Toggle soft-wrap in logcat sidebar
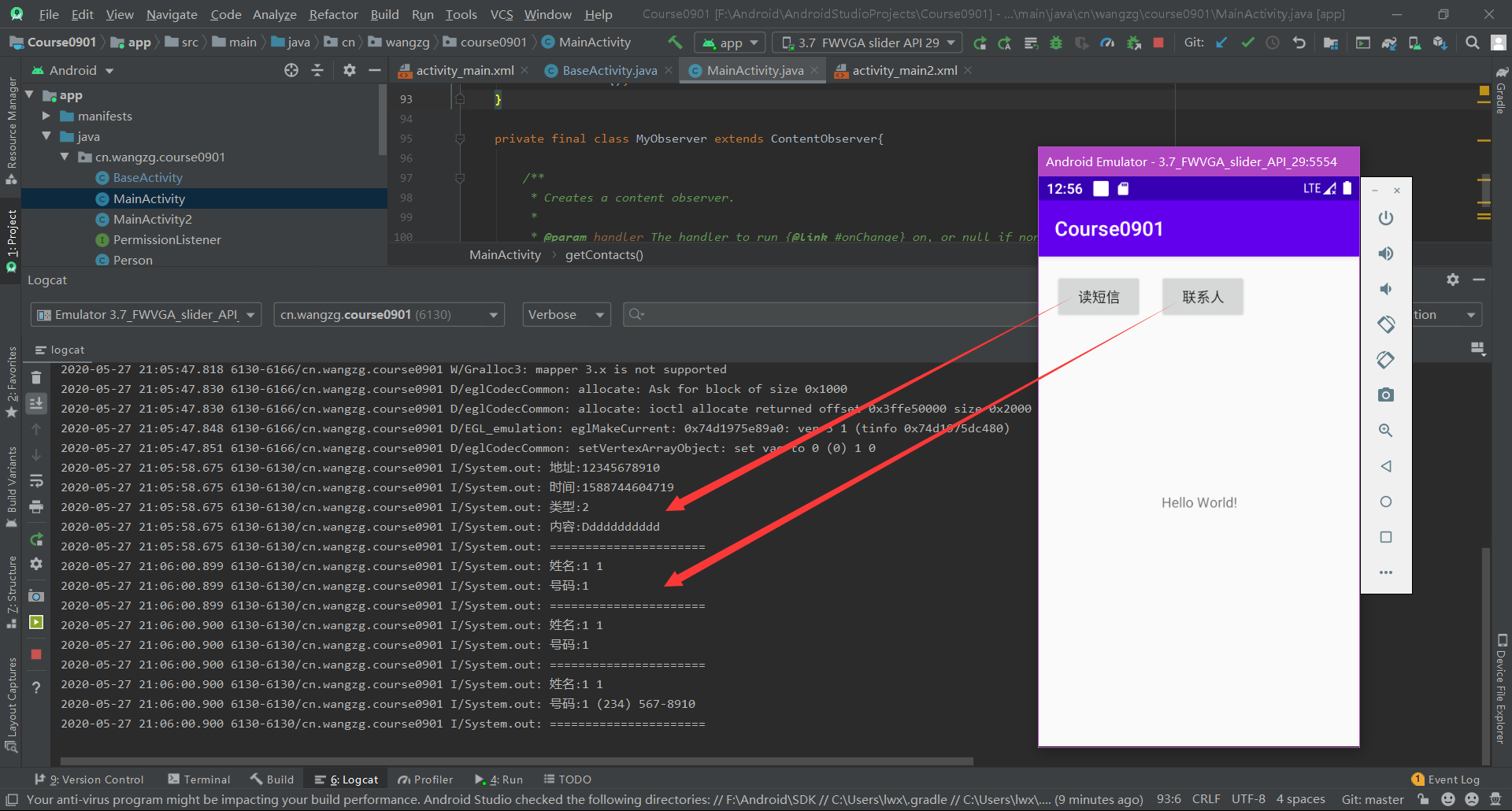 pyautogui.click(x=36, y=481)
